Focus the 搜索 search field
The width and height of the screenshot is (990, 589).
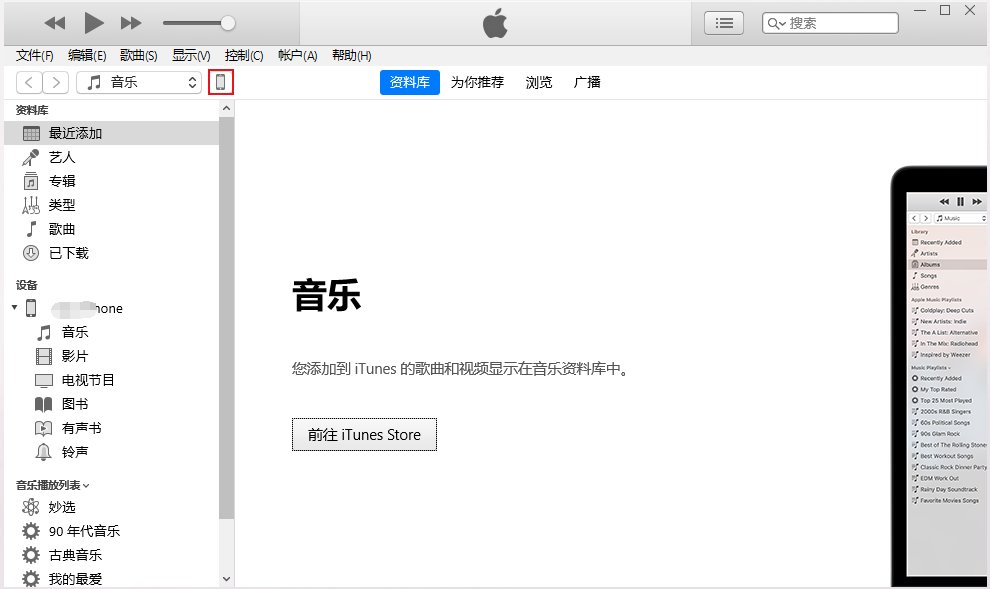coord(830,23)
